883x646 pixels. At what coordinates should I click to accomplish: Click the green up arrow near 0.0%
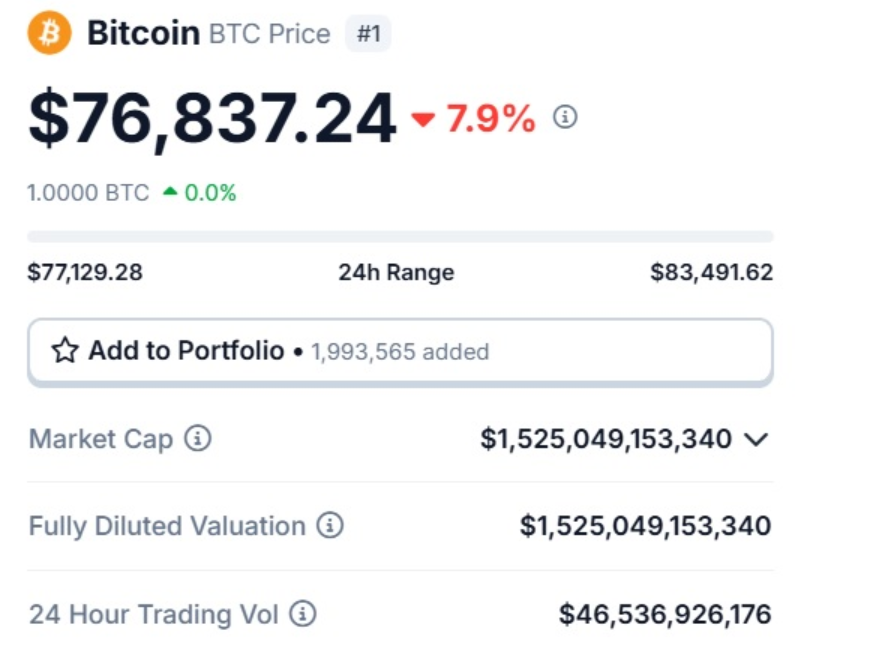tap(170, 192)
